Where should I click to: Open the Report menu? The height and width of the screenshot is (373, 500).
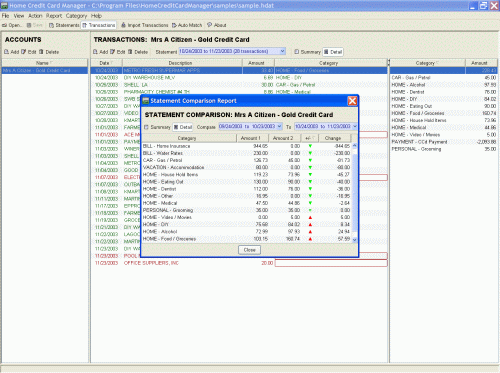click(x=54, y=16)
